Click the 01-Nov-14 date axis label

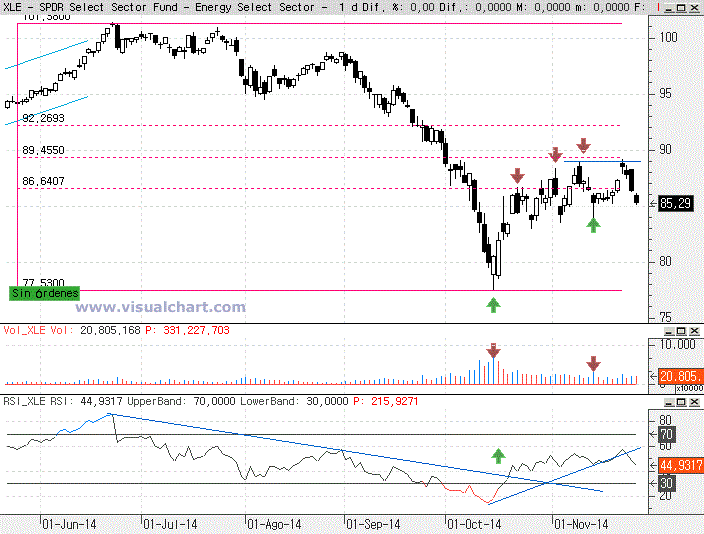point(581,524)
